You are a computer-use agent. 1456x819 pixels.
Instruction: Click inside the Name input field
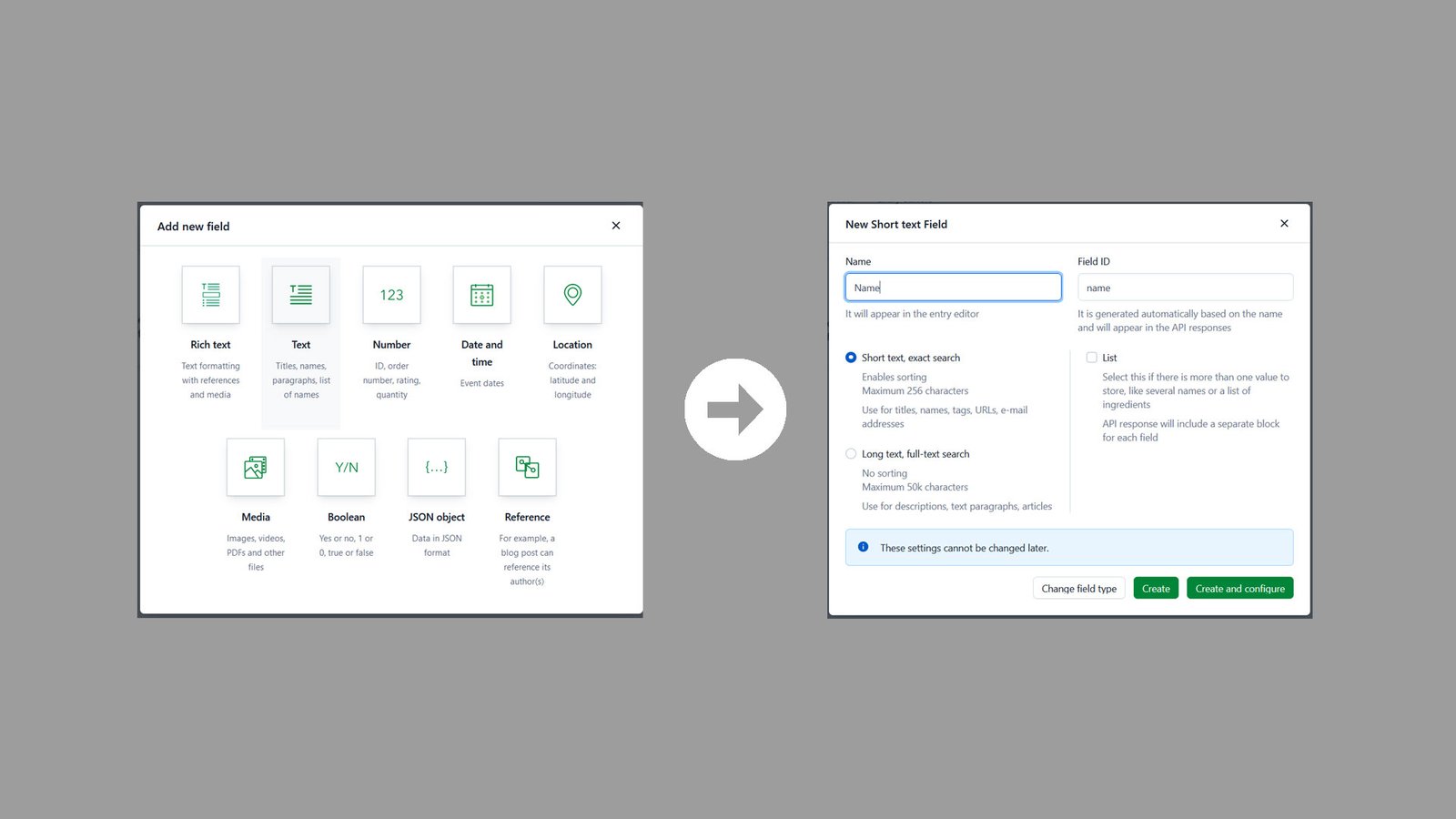(953, 287)
